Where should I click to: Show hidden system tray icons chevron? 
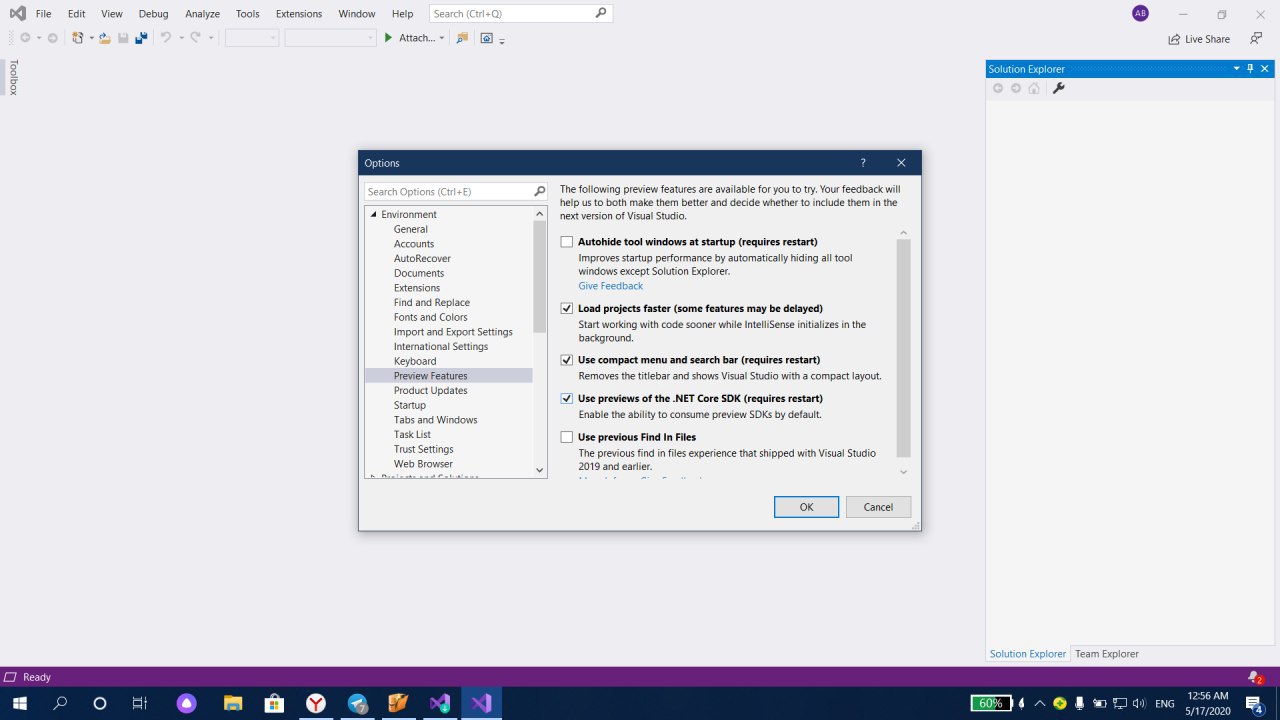click(1039, 703)
